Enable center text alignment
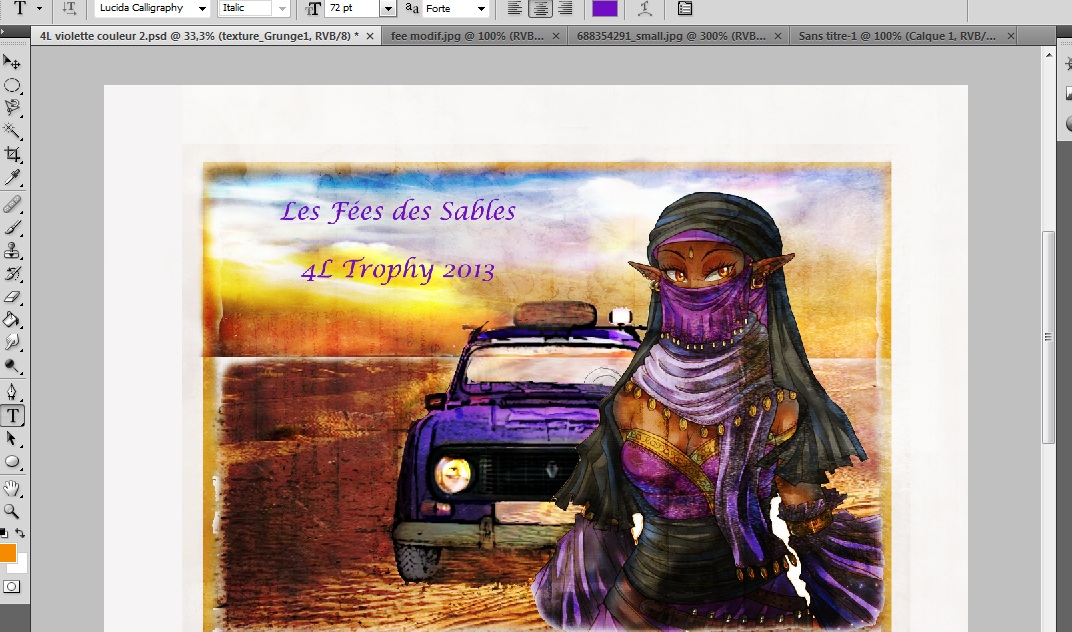This screenshot has width=1072, height=632. [541, 9]
